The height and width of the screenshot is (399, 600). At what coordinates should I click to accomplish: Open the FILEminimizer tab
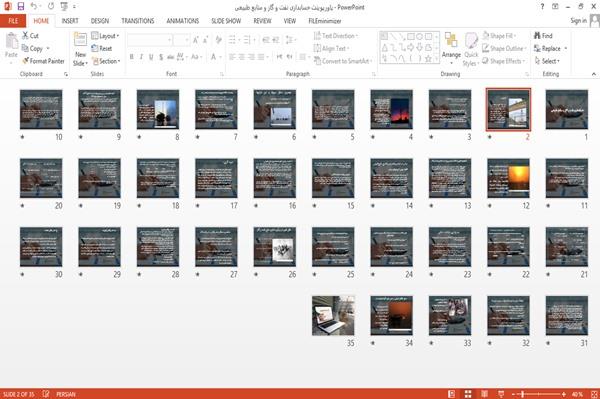(x=325, y=21)
